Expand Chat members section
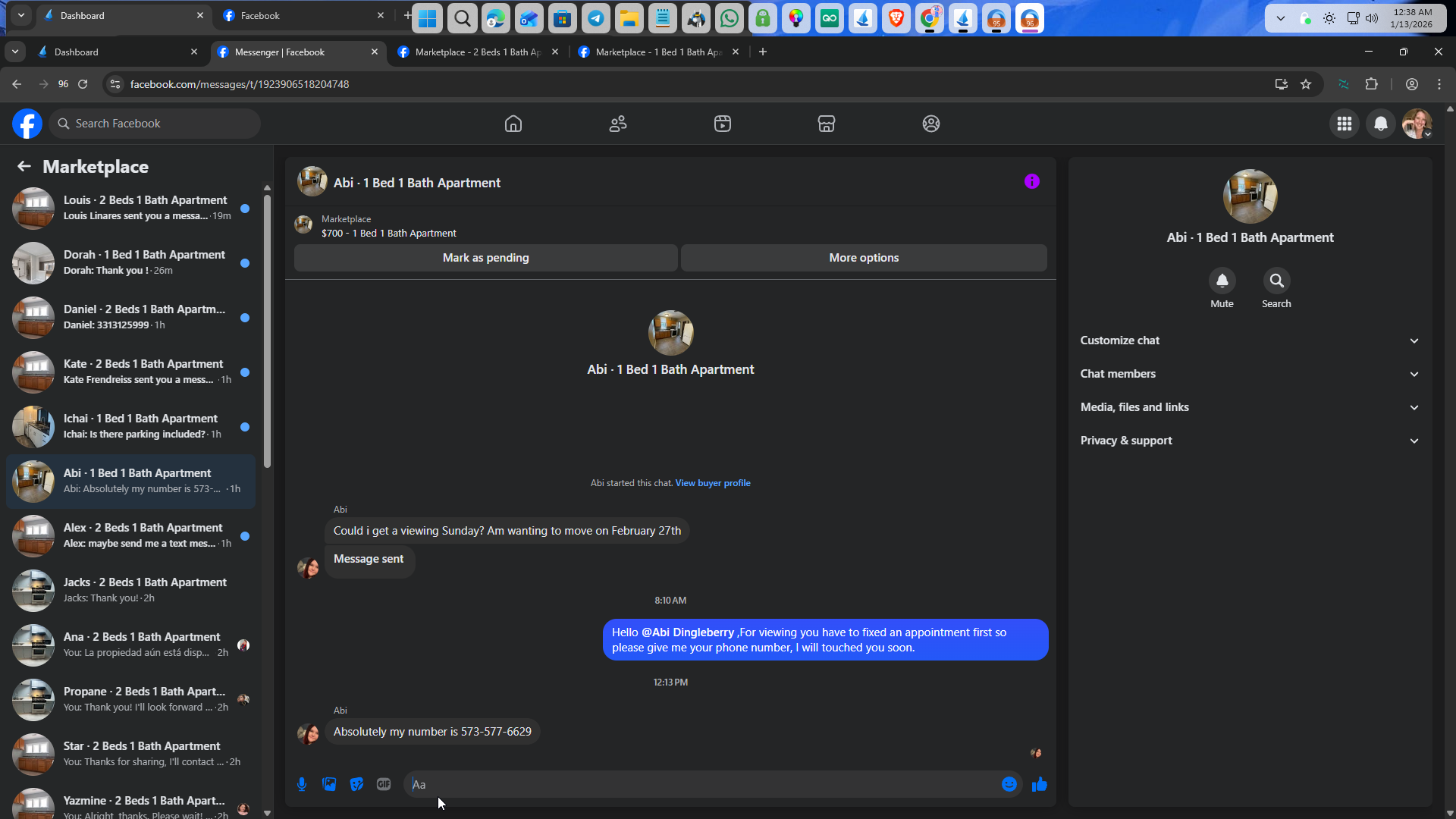 point(1249,374)
